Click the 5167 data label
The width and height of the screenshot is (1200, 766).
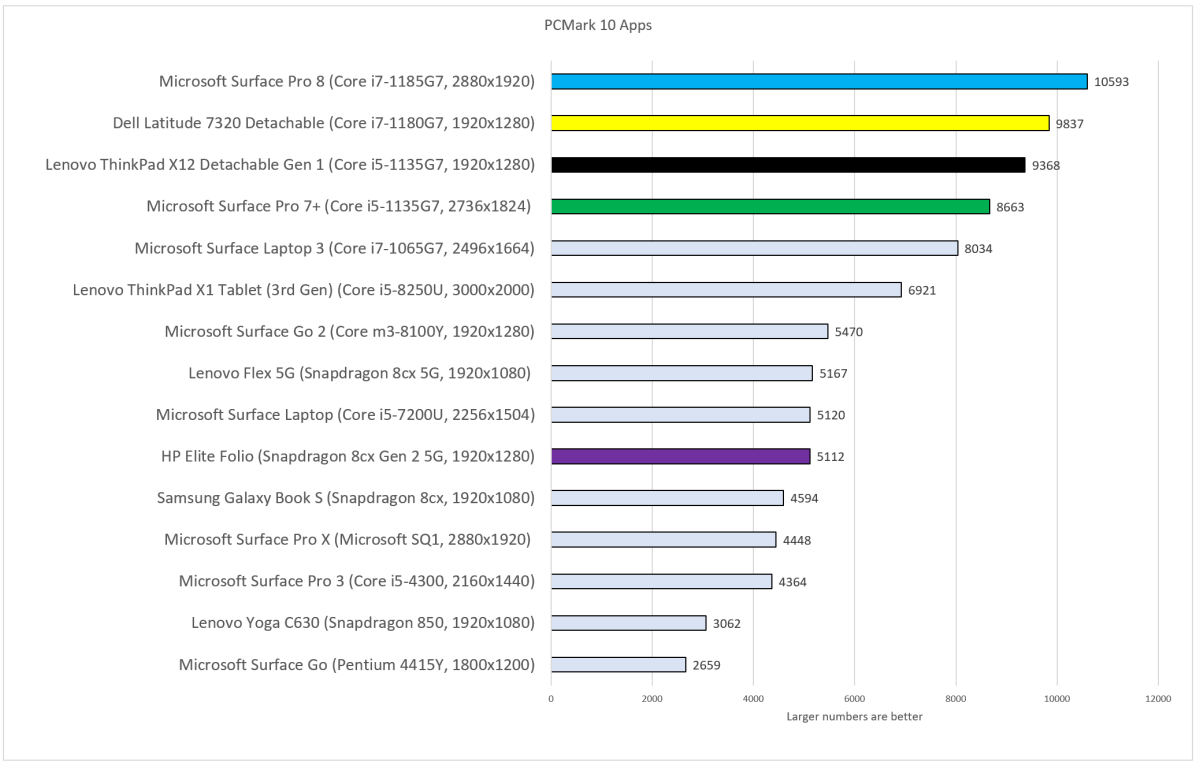(x=833, y=374)
